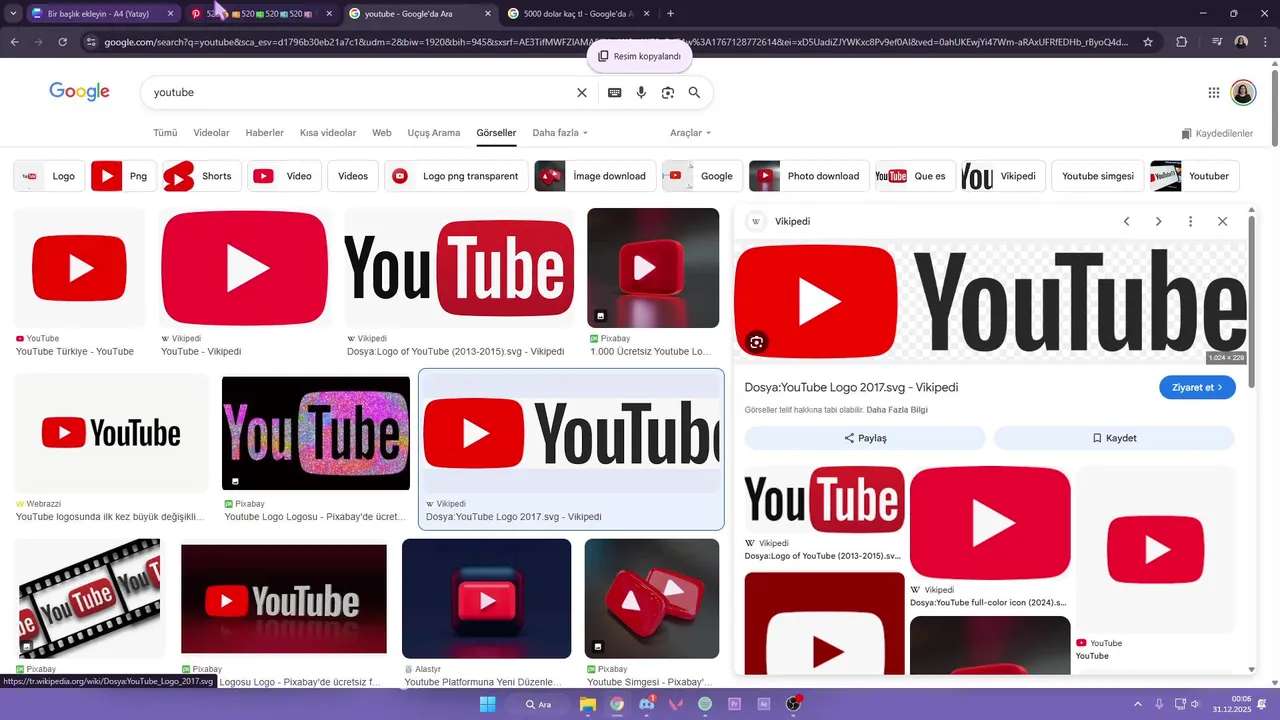Click the preview panel vertical scrollbar
The image size is (1280, 720).
tap(1252, 300)
